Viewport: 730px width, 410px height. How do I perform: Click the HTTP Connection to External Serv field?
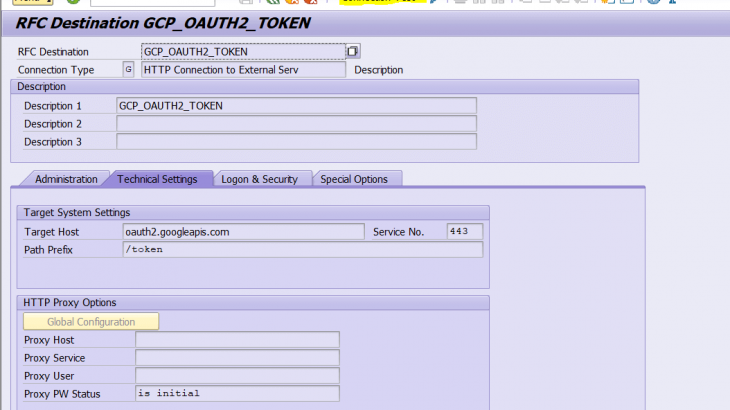point(243,70)
